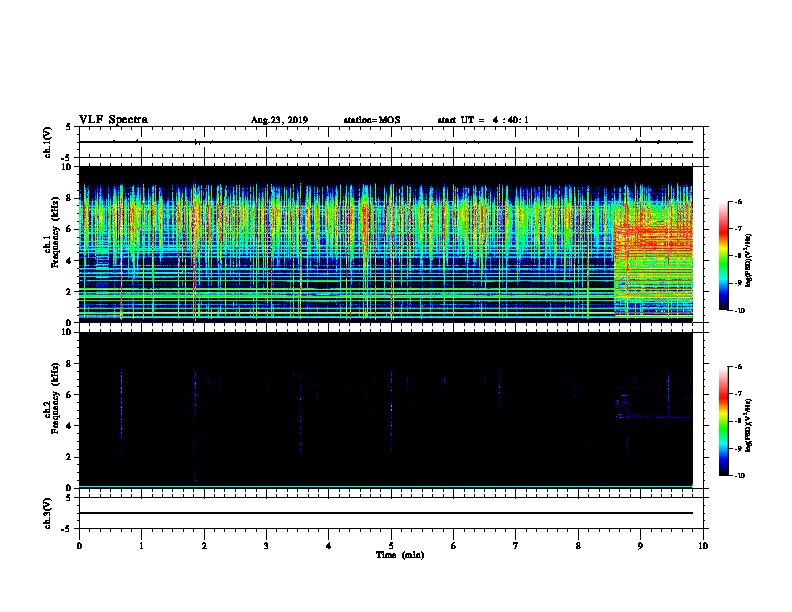
Task: Click the 6 kHz tick on ch.2 frequency axis
Action: [69, 395]
